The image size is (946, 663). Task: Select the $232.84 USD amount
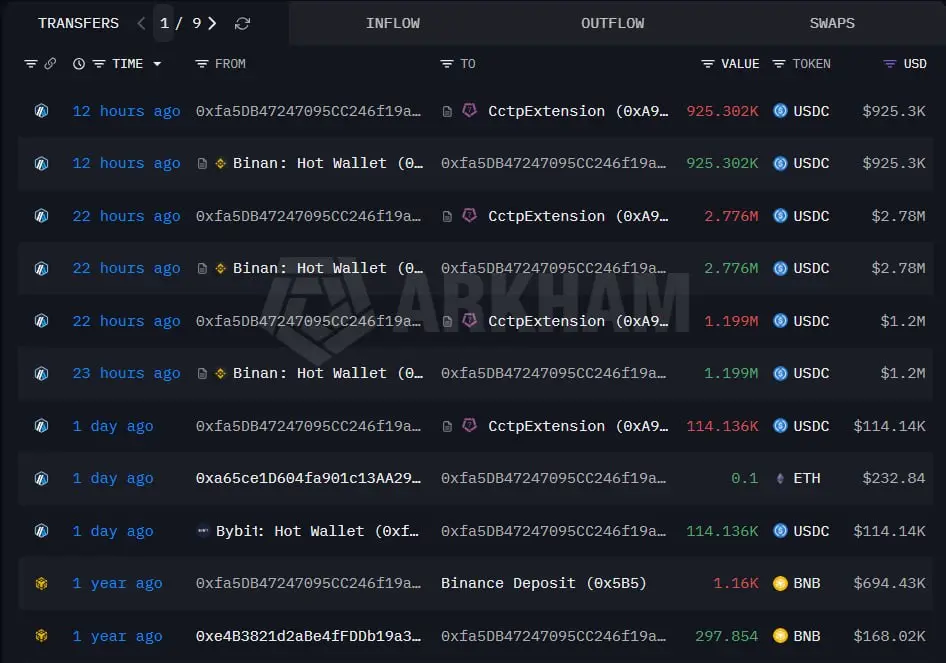tap(894, 478)
